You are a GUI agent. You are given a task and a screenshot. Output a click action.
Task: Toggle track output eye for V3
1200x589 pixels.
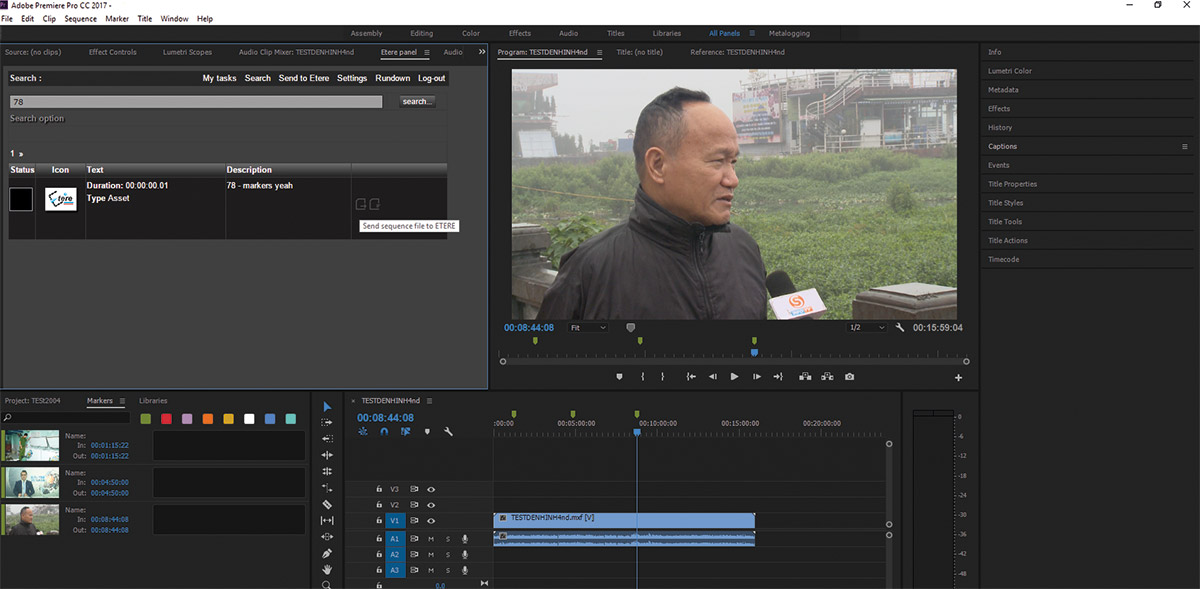click(431, 489)
